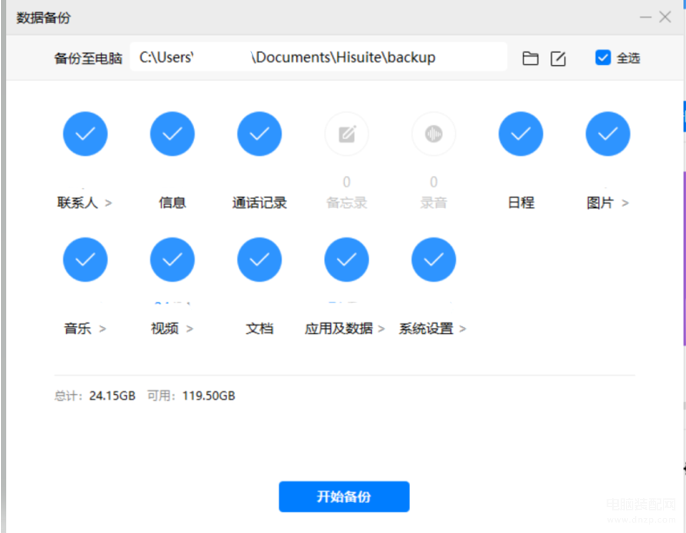Start backup with 开始备份 button

tap(344, 497)
